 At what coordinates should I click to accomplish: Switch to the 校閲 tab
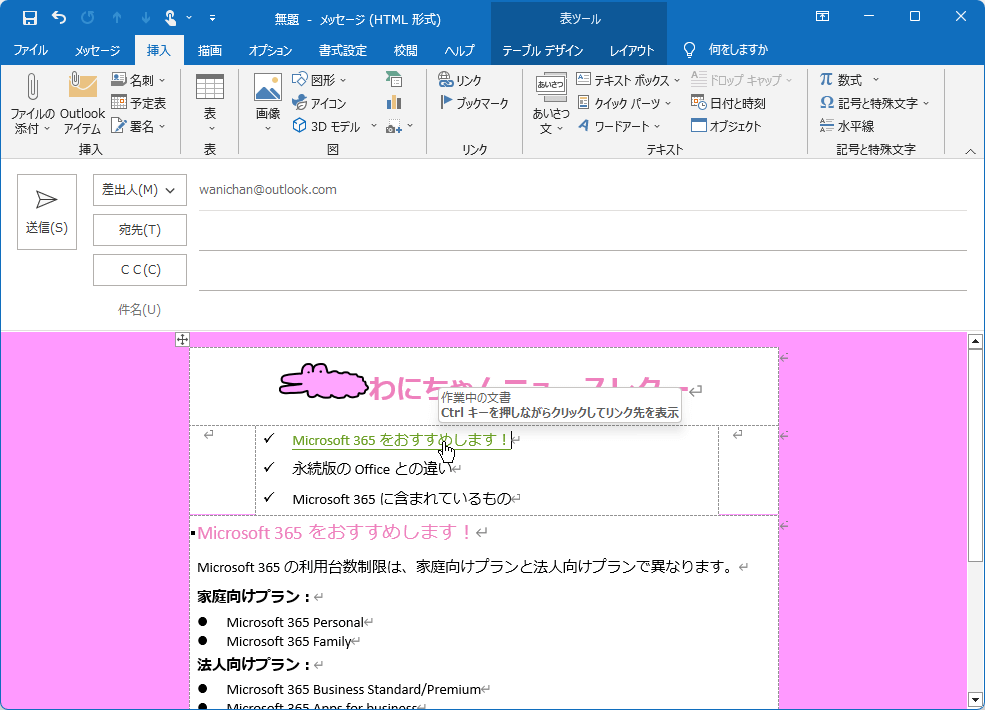tap(405, 50)
